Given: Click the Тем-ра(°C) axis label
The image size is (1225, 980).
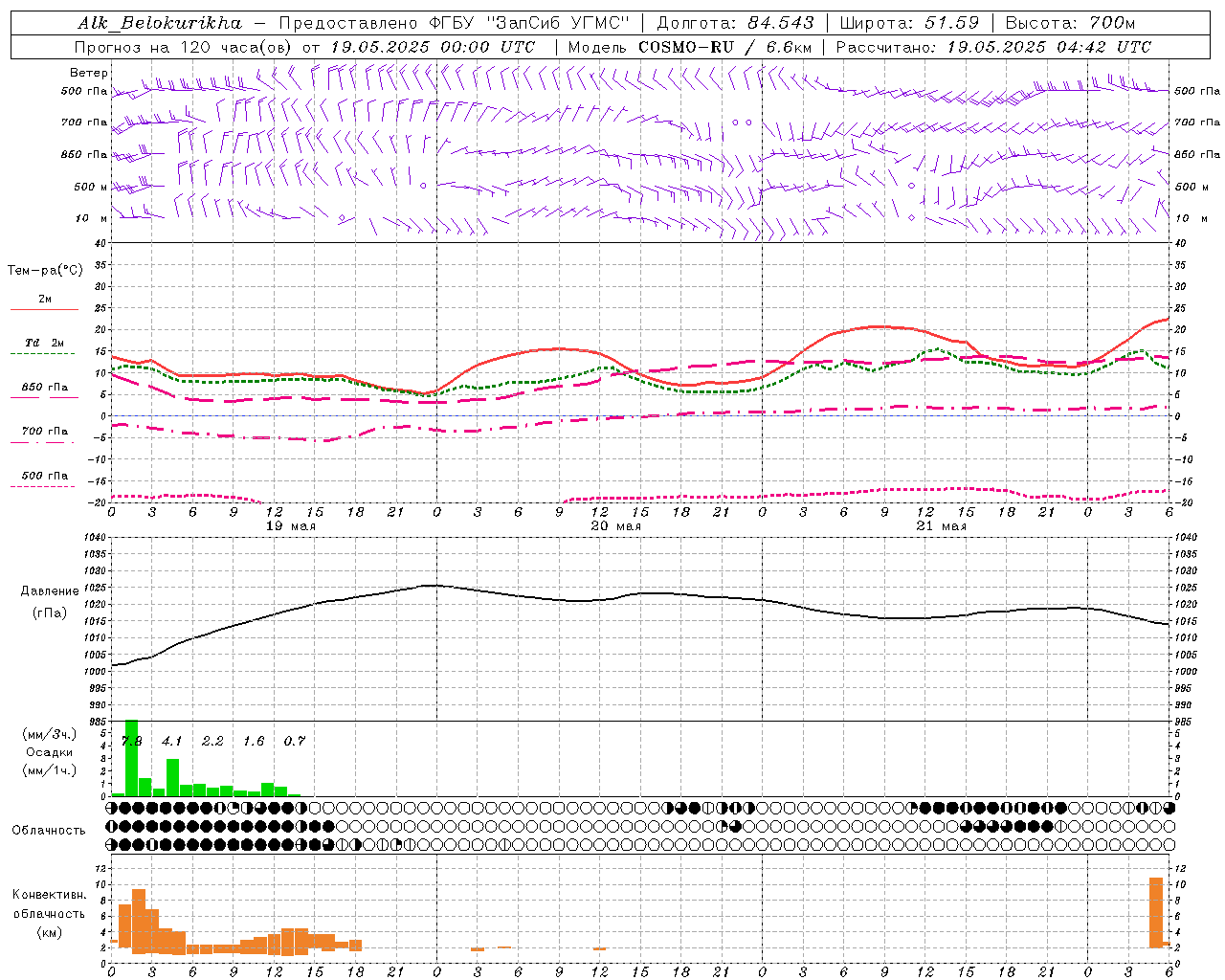Looking at the screenshot, I should tap(45, 271).
